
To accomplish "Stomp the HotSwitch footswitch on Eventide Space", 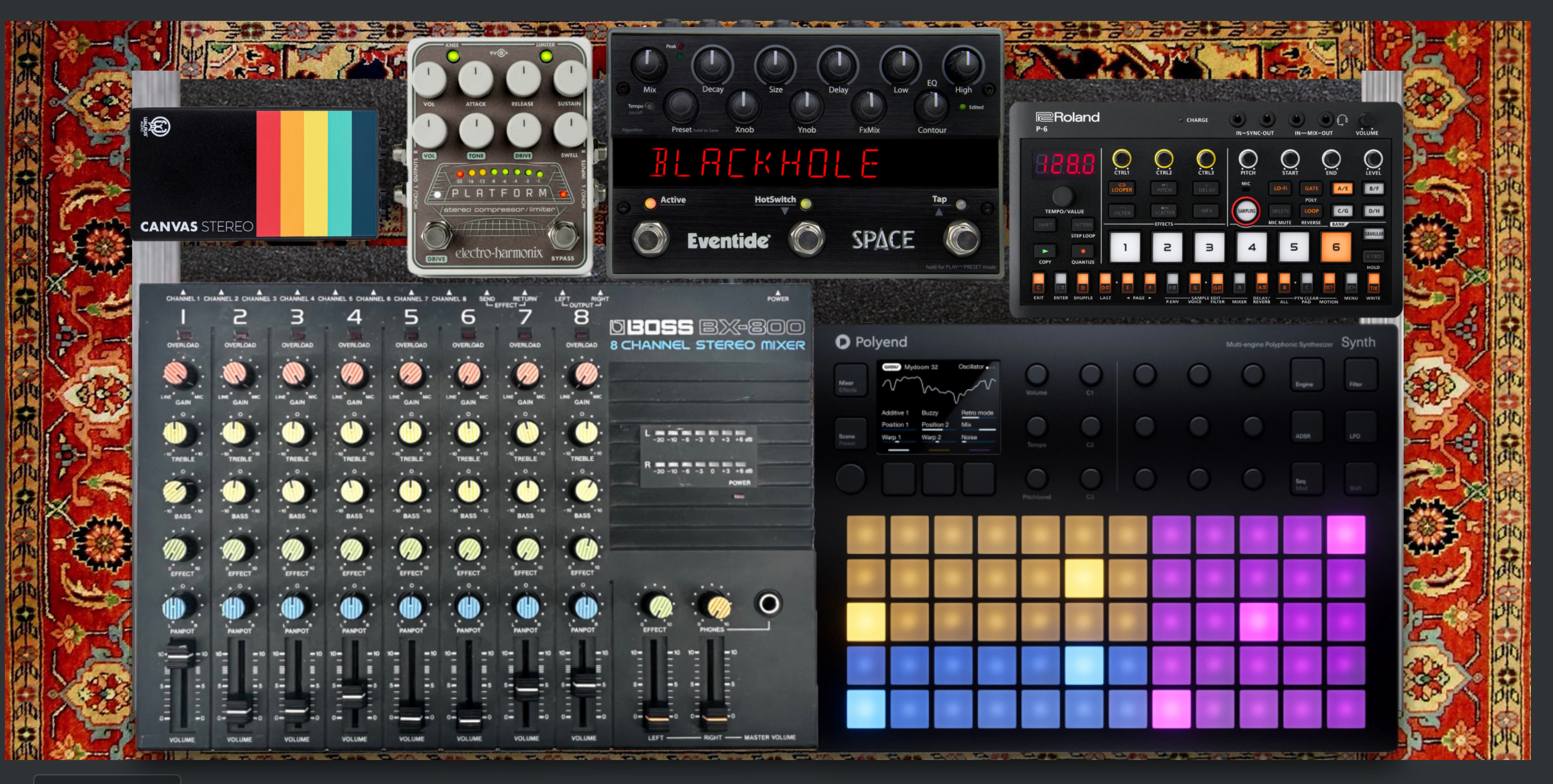I will coord(807,239).
